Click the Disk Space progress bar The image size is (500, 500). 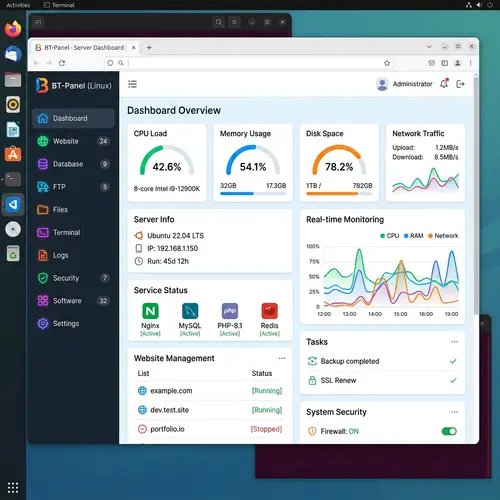[339, 193]
